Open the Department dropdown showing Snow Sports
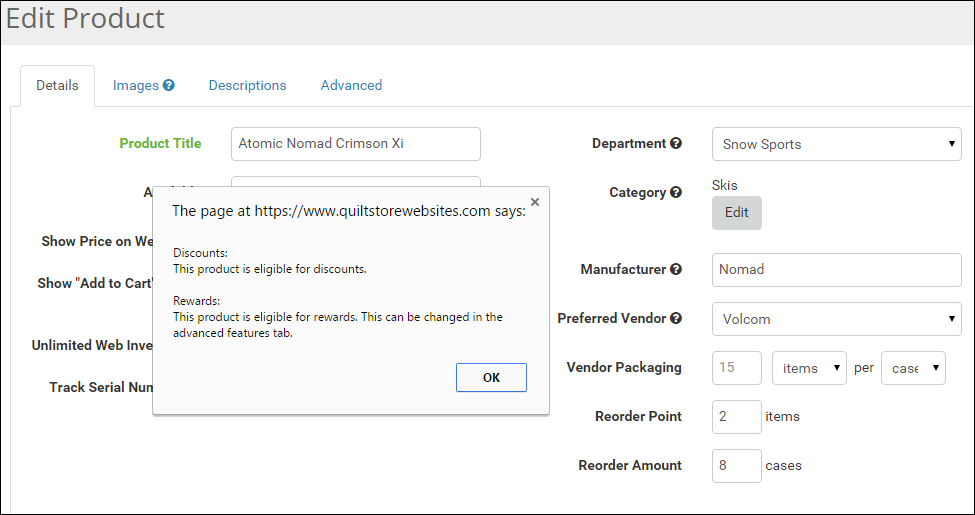975x515 pixels. [836, 144]
